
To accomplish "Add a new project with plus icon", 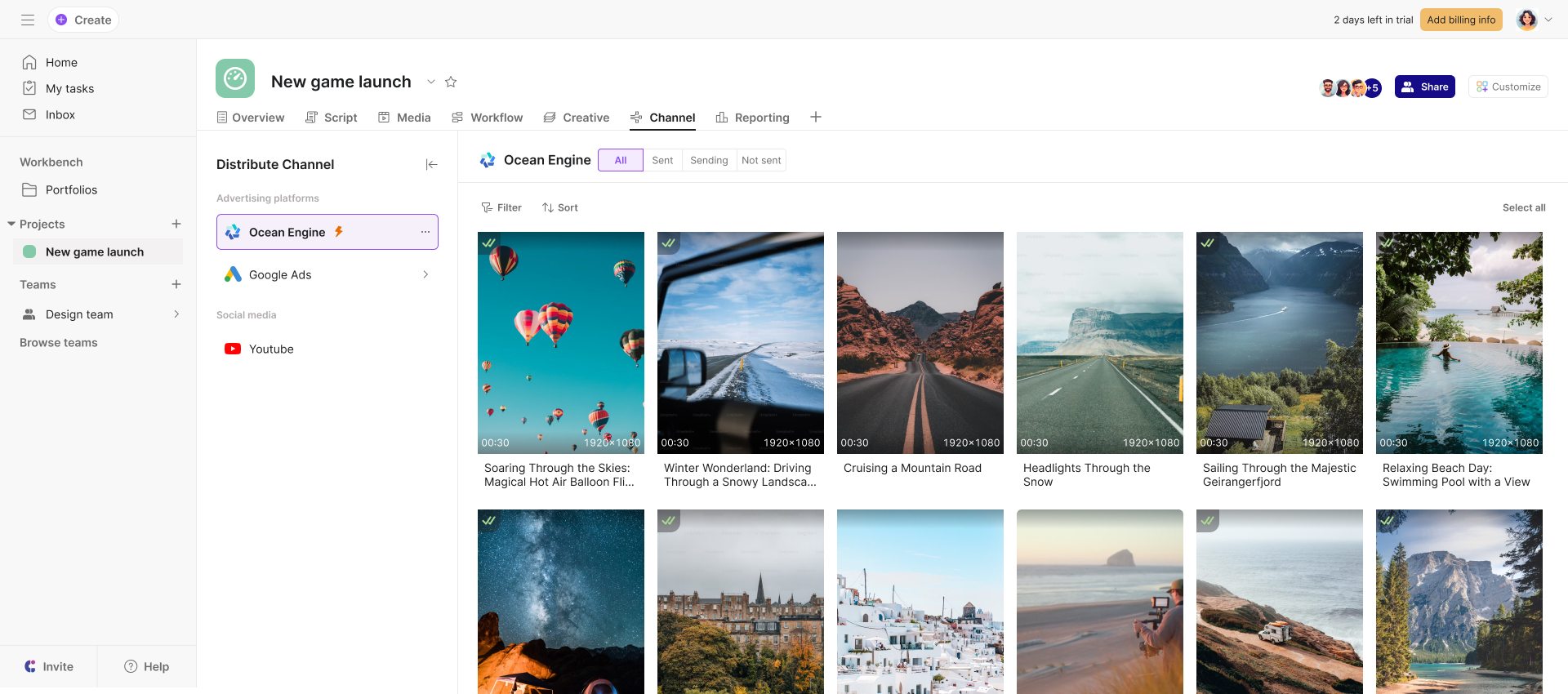I will tap(176, 224).
